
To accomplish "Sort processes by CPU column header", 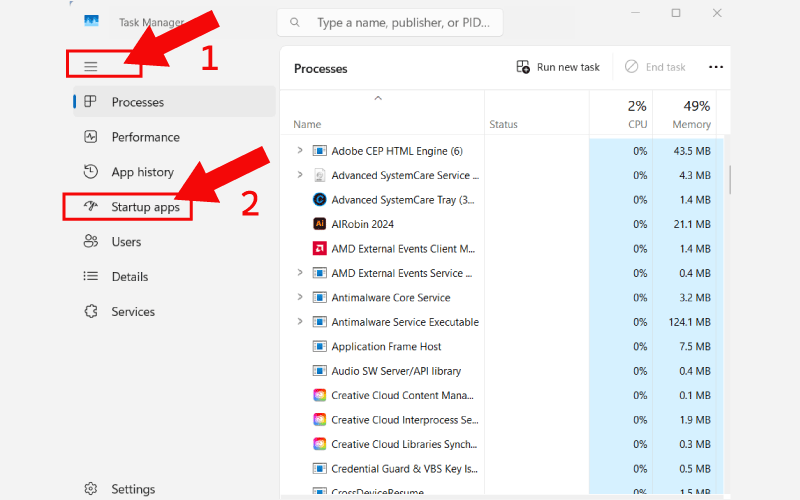I will coord(637,124).
